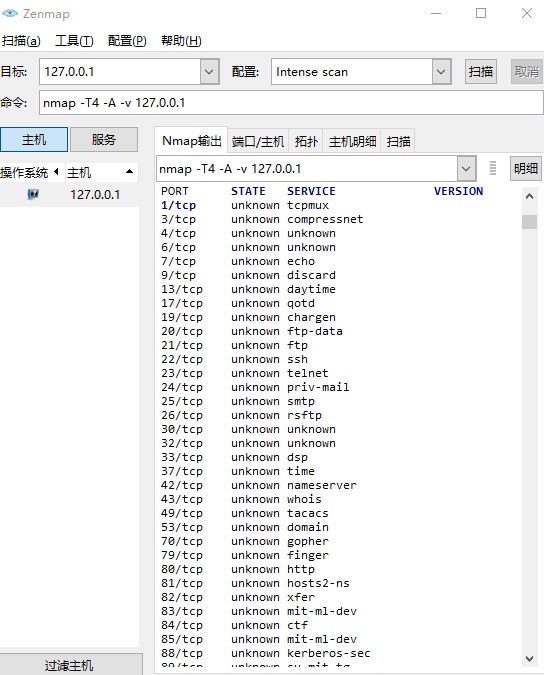
Task: Click the 20/tcp ftp-data row
Action: [x=252, y=331]
